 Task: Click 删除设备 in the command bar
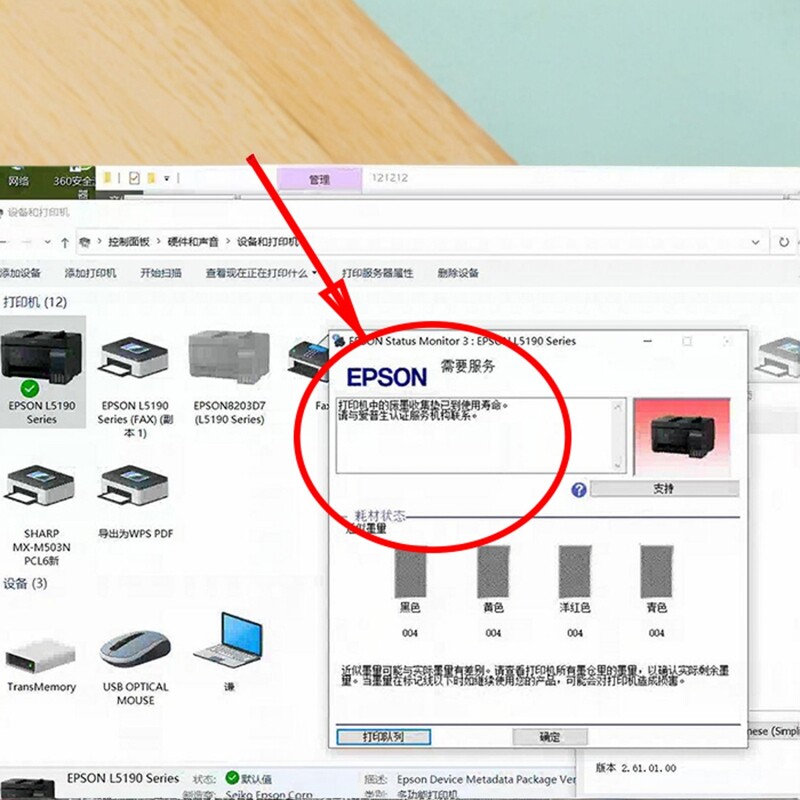(458, 273)
